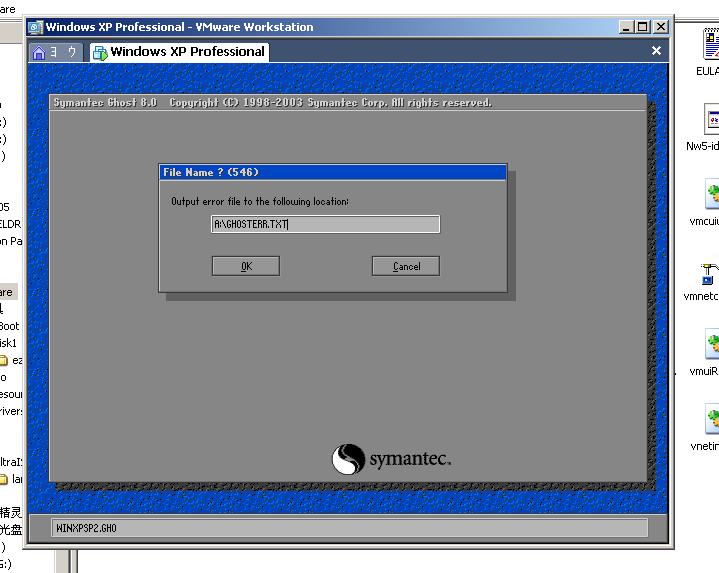Minimize the VMware Workstation window

tap(625, 27)
